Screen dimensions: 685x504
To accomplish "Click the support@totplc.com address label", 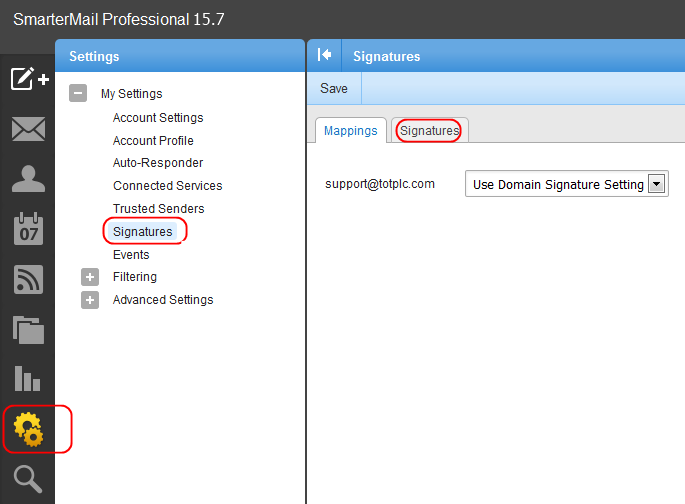I will pos(380,184).
